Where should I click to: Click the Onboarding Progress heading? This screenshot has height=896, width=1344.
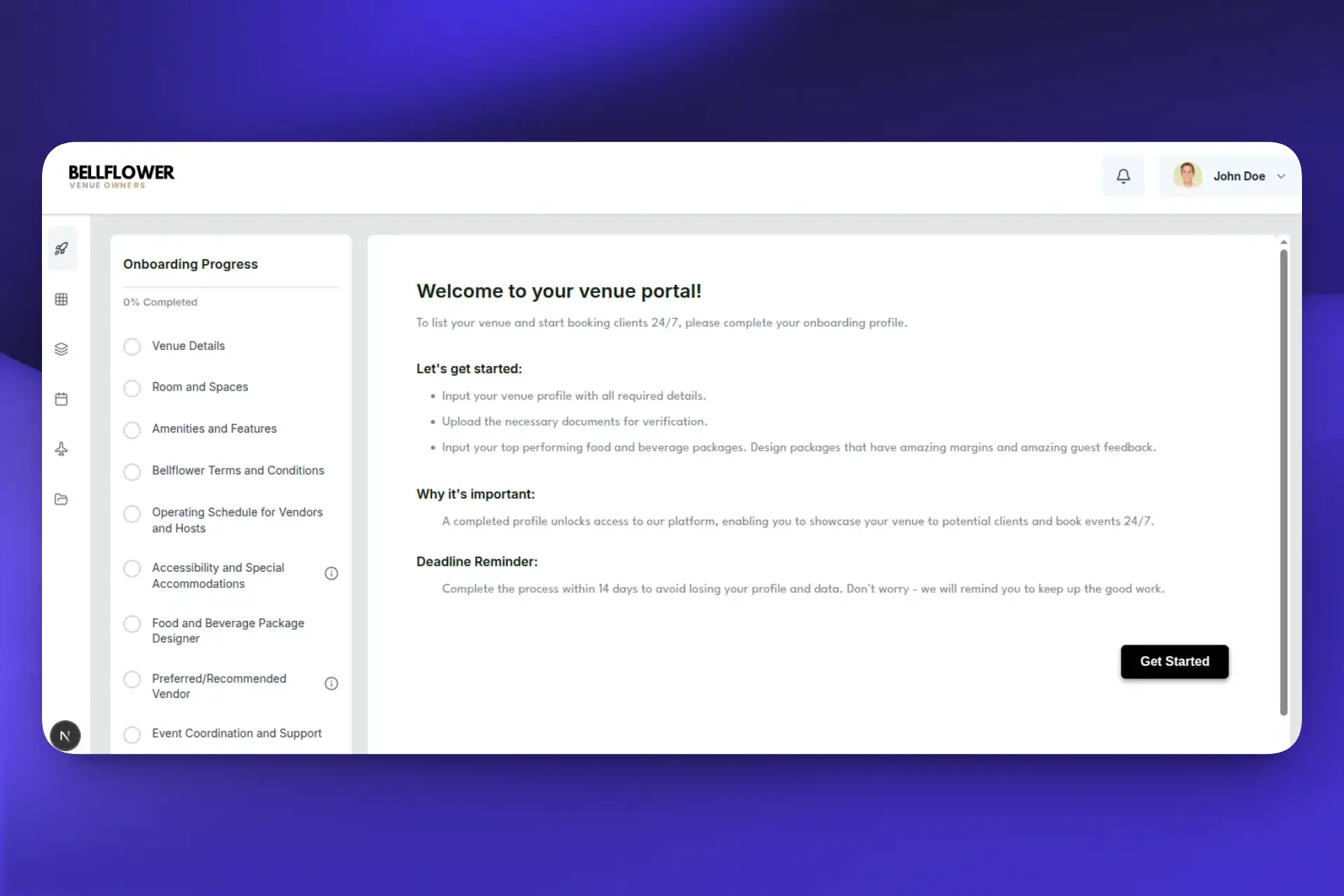point(190,264)
